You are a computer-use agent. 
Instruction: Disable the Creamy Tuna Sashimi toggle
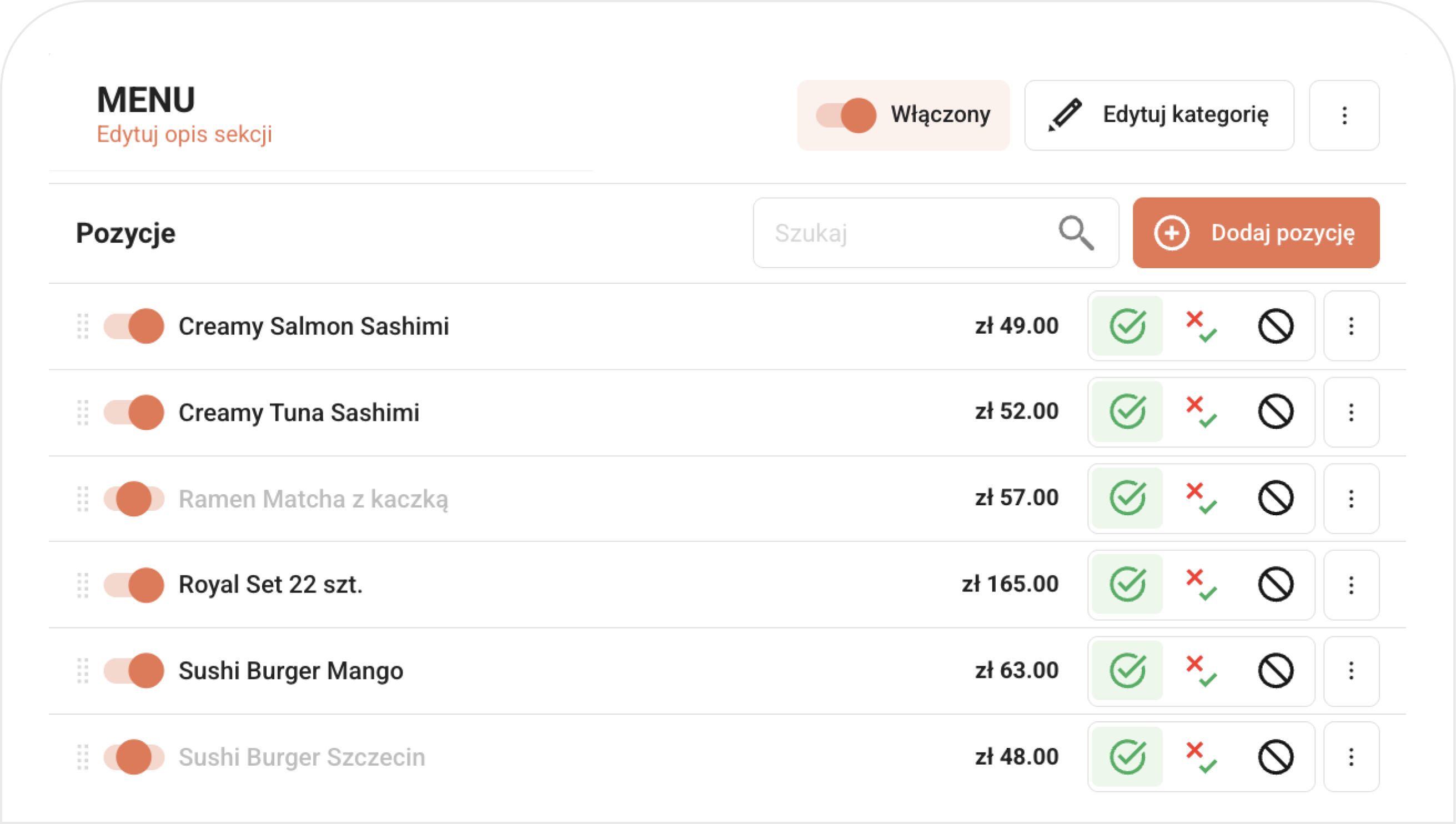pyautogui.click(x=133, y=412)
